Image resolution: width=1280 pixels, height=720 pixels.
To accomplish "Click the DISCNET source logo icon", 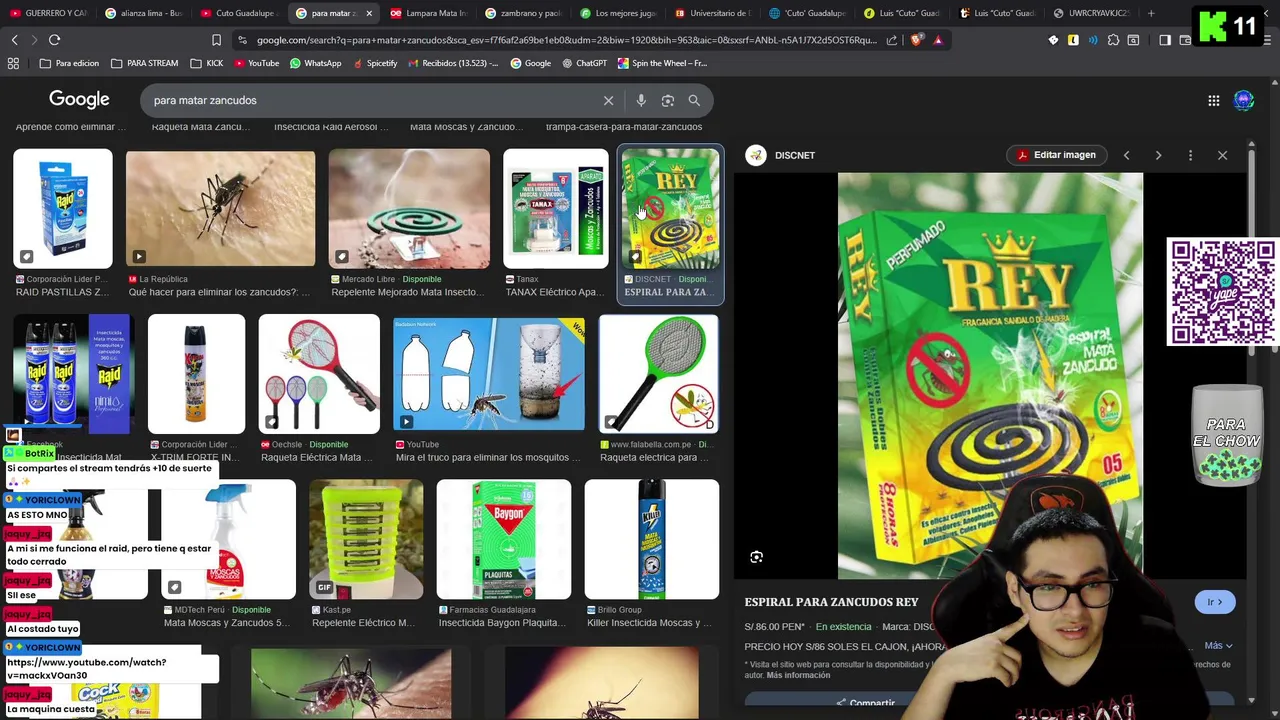I will [x=756, y=155].
